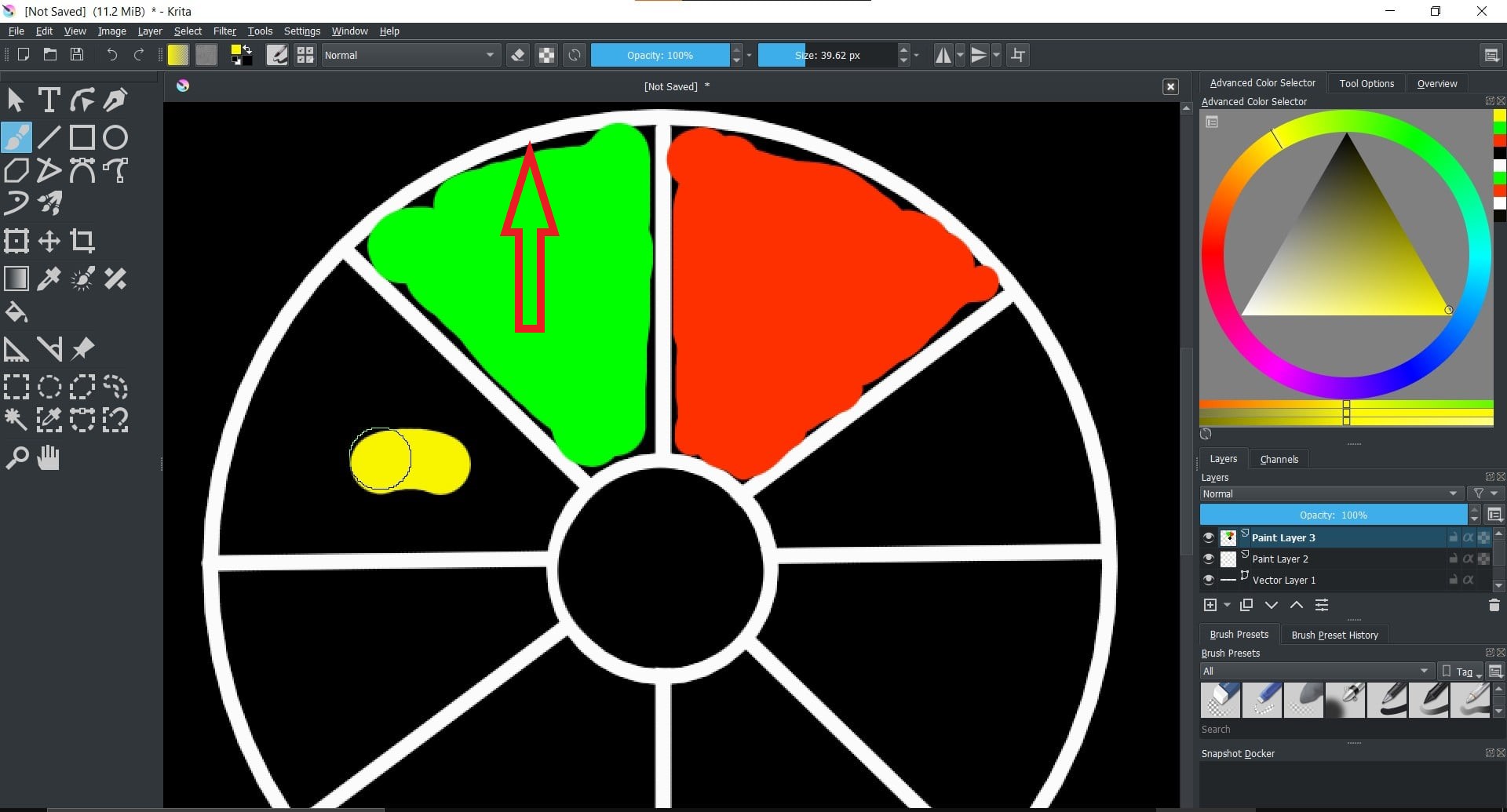1507x812 pixels.
Task: Open the brush blending mode Normal dropdown
Action: [x=411, y=55]
